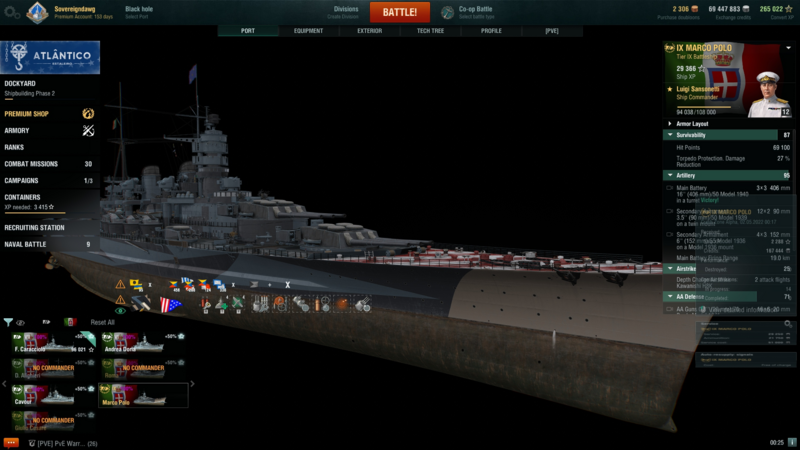This screenshot has width=800, height=450.
Task: Open the orange chat button
Action: (x=11, y=442)
